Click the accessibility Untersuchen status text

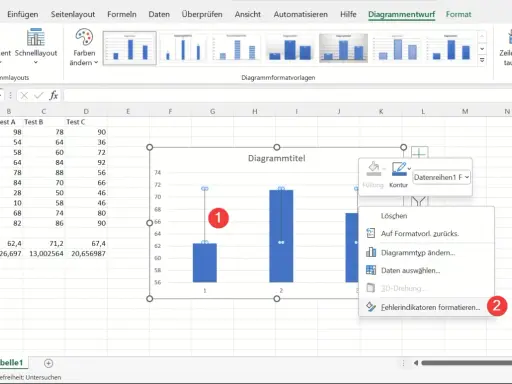[31, 377]
